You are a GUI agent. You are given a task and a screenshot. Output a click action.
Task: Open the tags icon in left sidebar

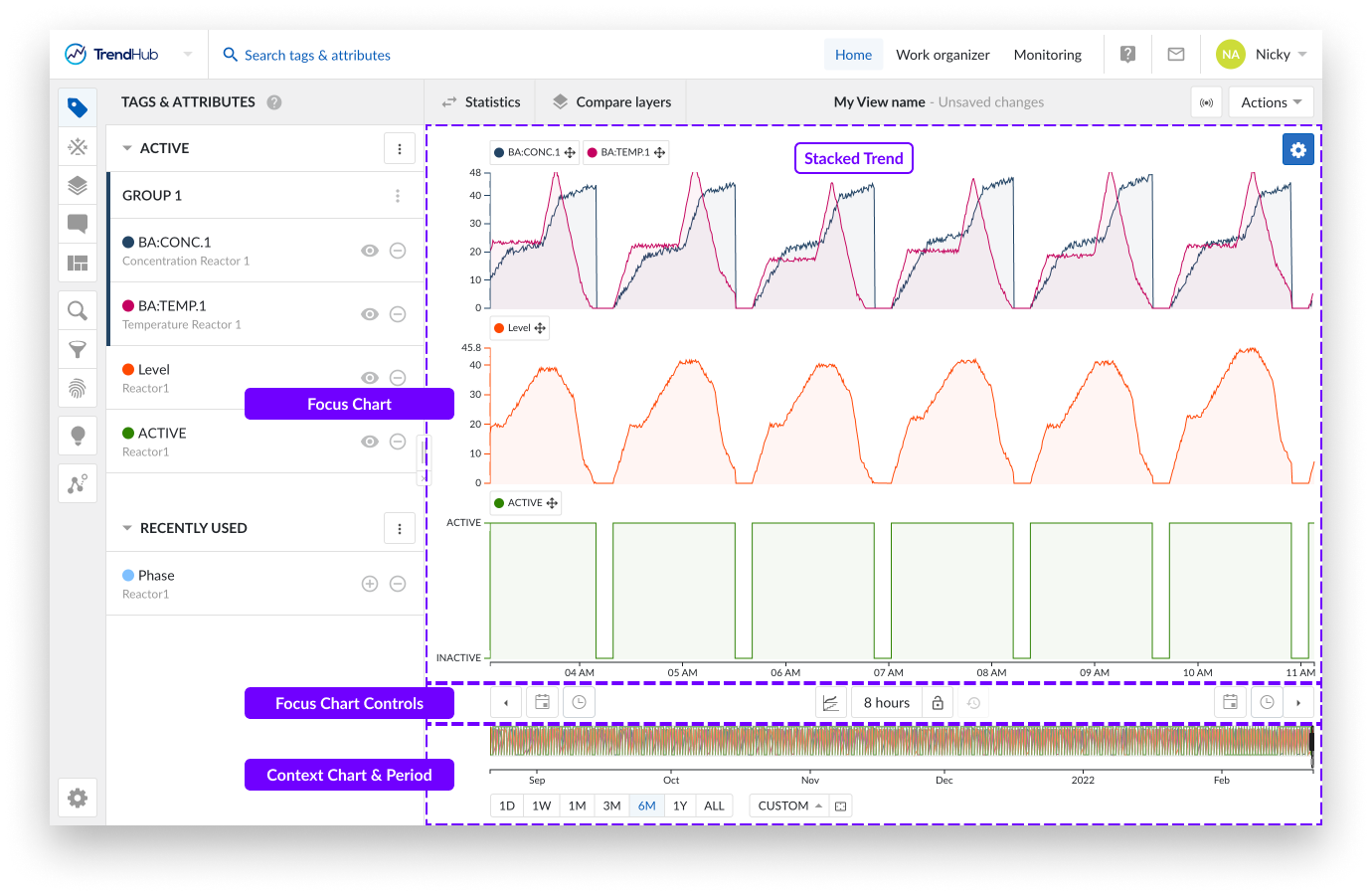[78, 107]
